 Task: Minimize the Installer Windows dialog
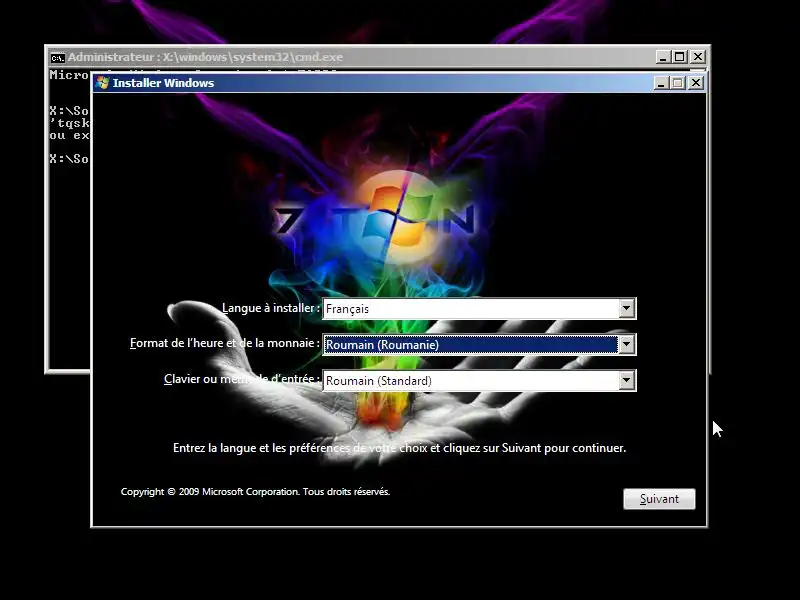[x=661, y=83]
